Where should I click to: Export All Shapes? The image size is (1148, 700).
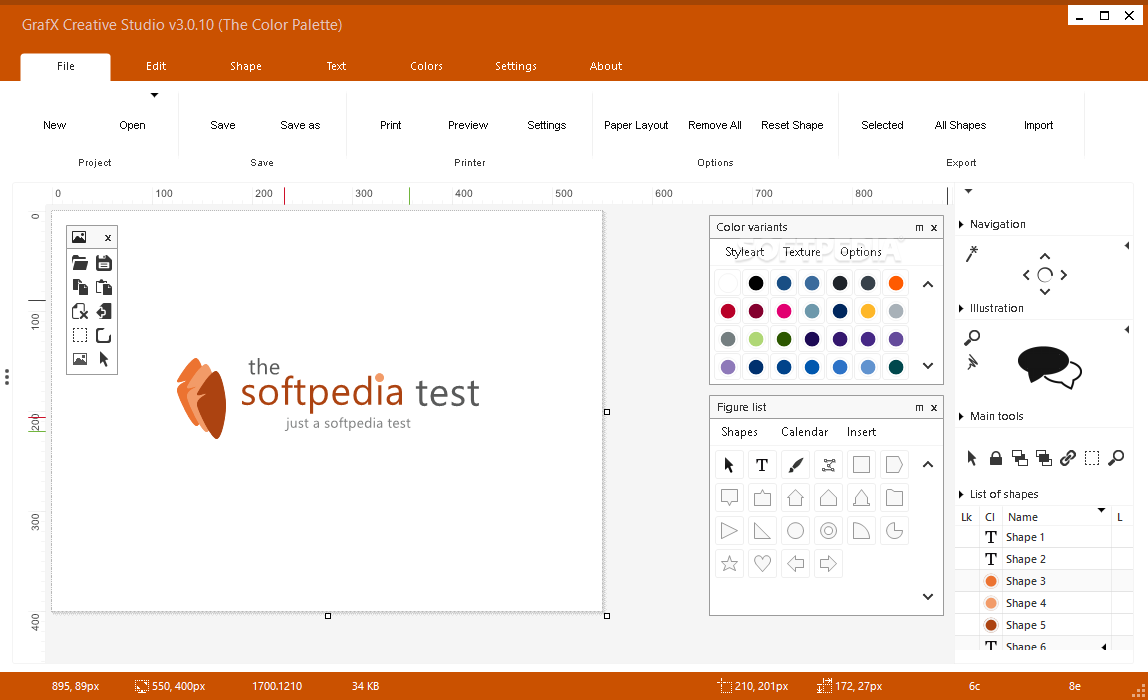pos(961,125)
